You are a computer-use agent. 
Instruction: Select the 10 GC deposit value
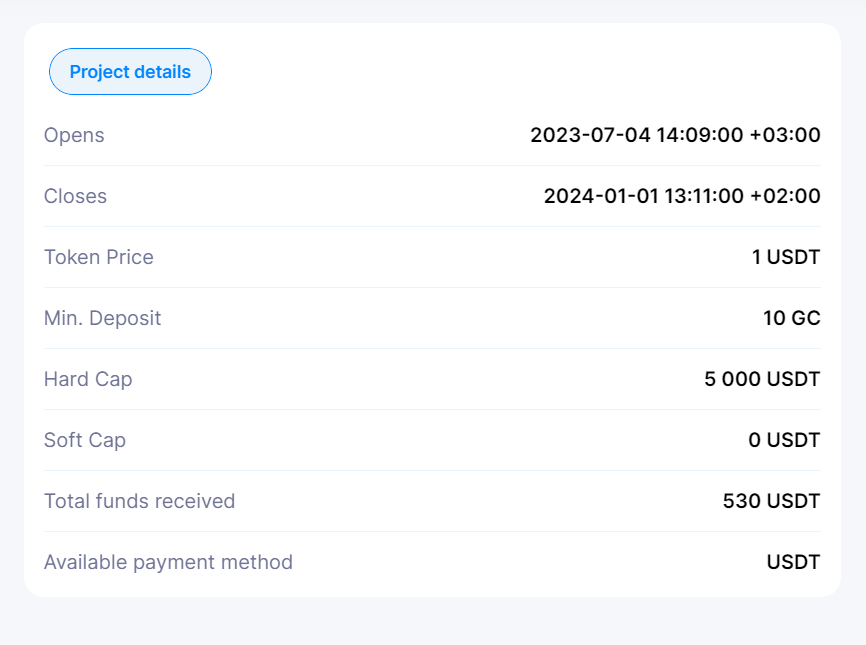(x=791, y=318)
